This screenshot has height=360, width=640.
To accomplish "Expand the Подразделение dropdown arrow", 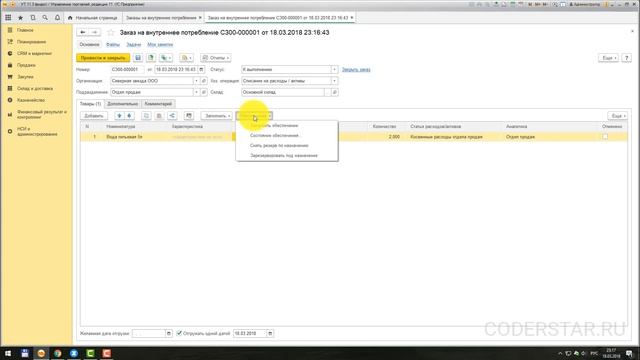I will pos(196,92).
